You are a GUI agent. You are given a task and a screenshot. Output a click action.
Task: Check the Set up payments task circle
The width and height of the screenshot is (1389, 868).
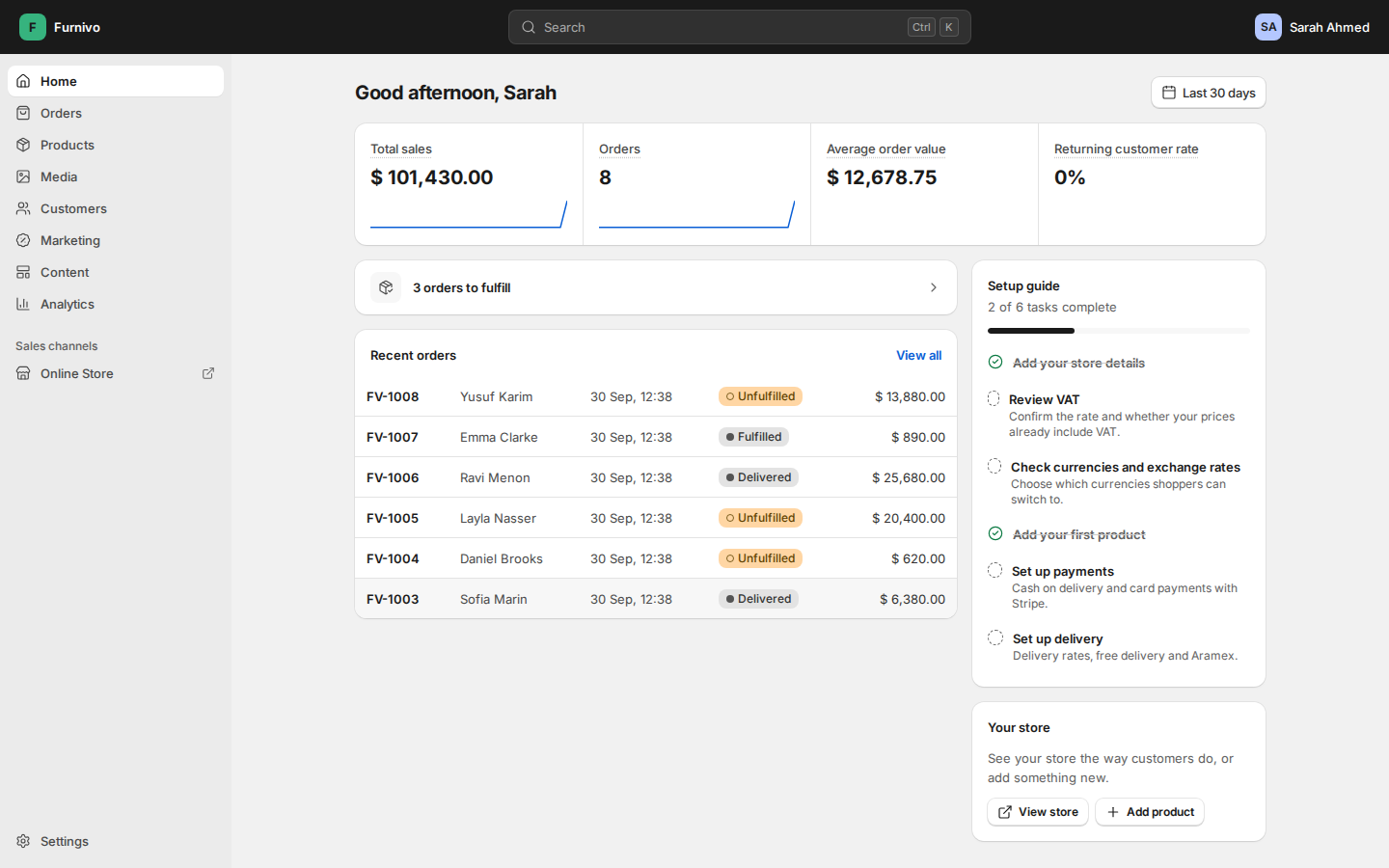pyautogui.click(x=995, y=570)
